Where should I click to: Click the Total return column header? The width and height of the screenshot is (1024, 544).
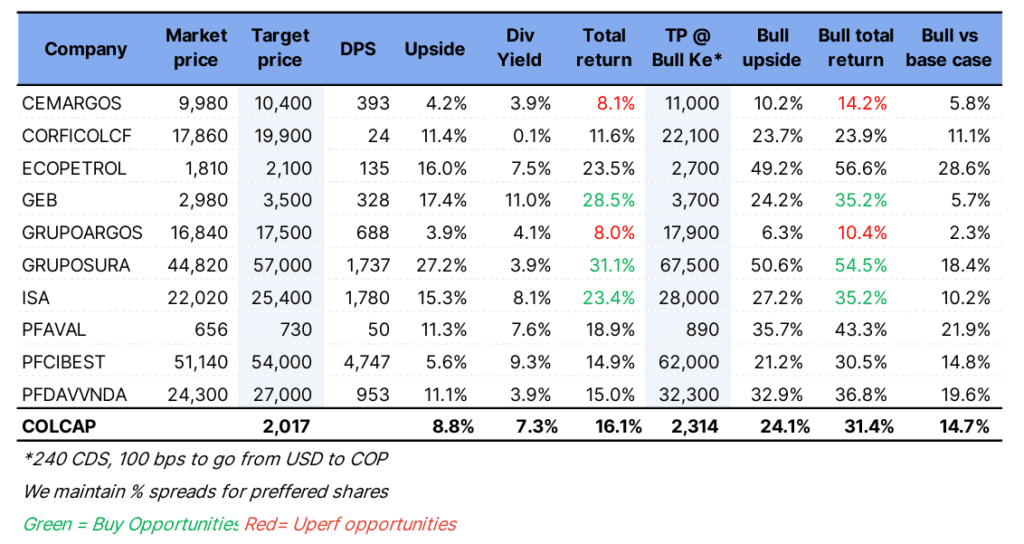pos(607,48)
